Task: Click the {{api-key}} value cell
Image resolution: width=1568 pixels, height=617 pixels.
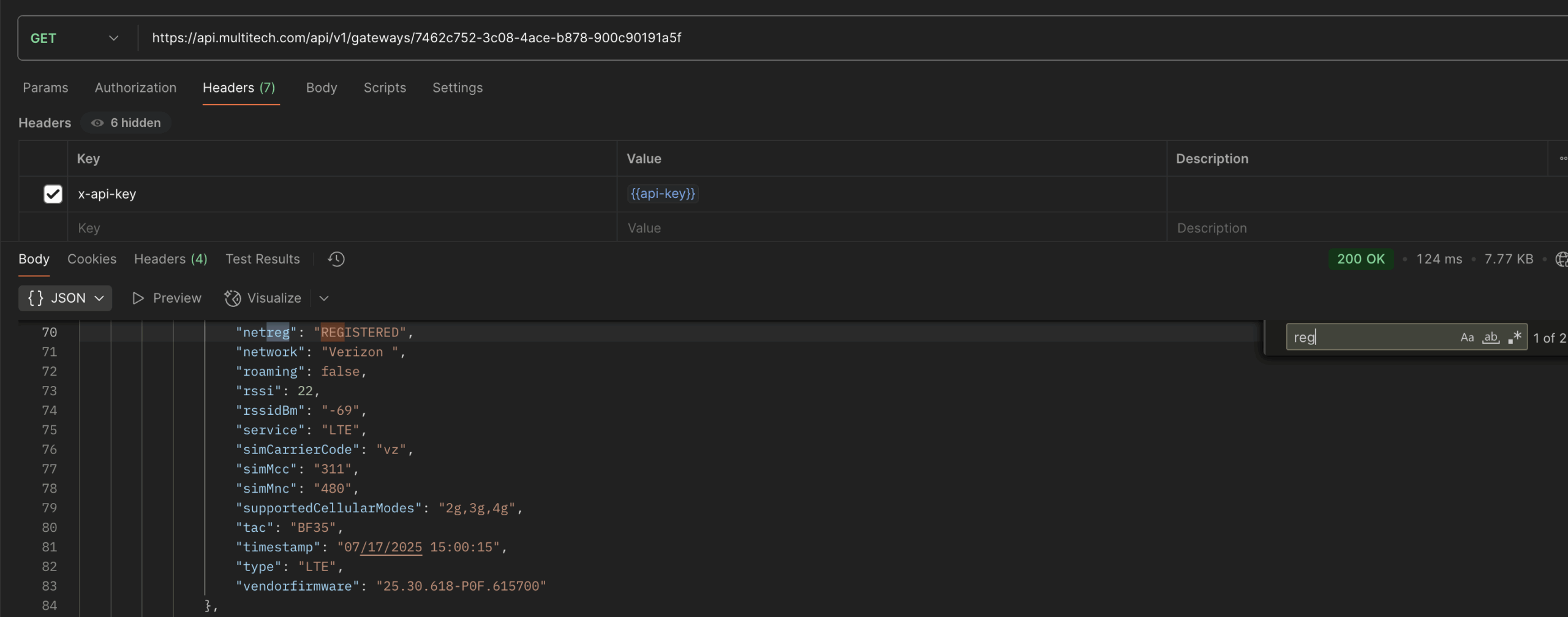Action: coord(891,194)
